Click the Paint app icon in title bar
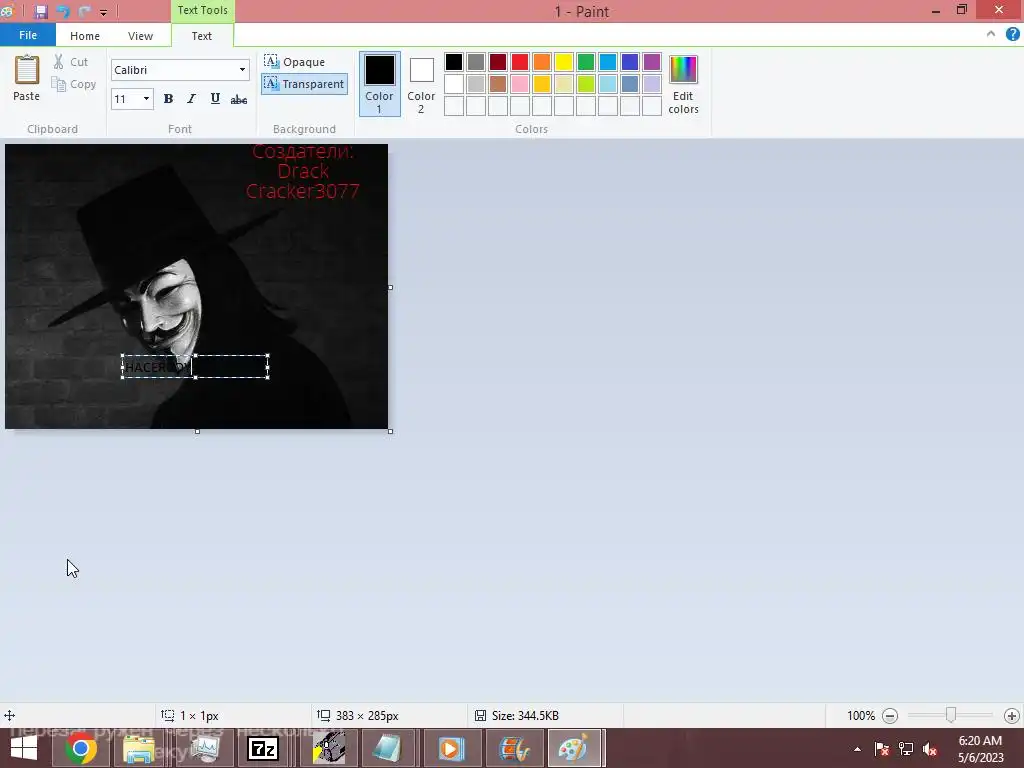 click(8, 11)
